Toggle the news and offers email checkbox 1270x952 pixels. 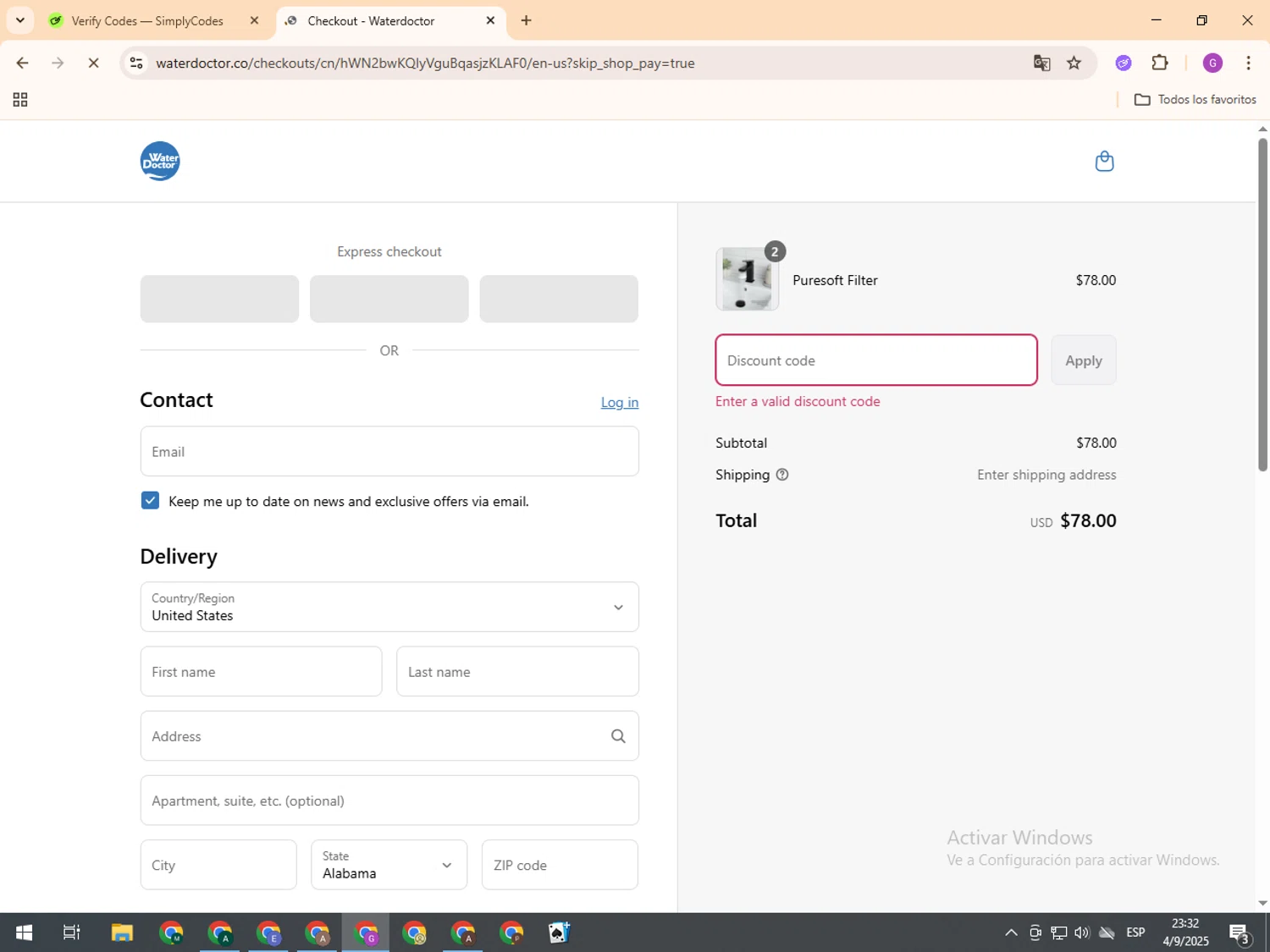[150, 500]
